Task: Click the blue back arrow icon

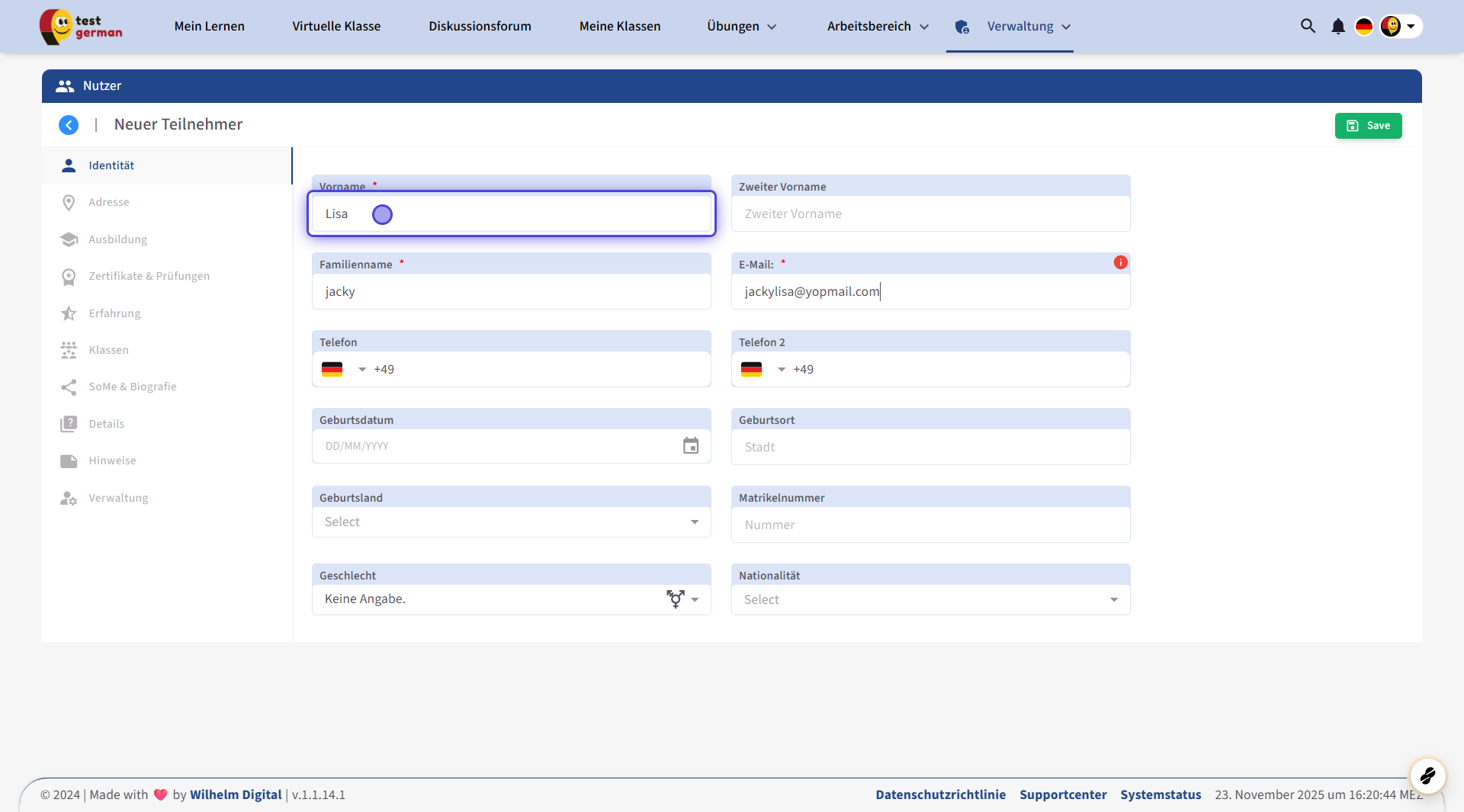Action: (x=69, y=125)
